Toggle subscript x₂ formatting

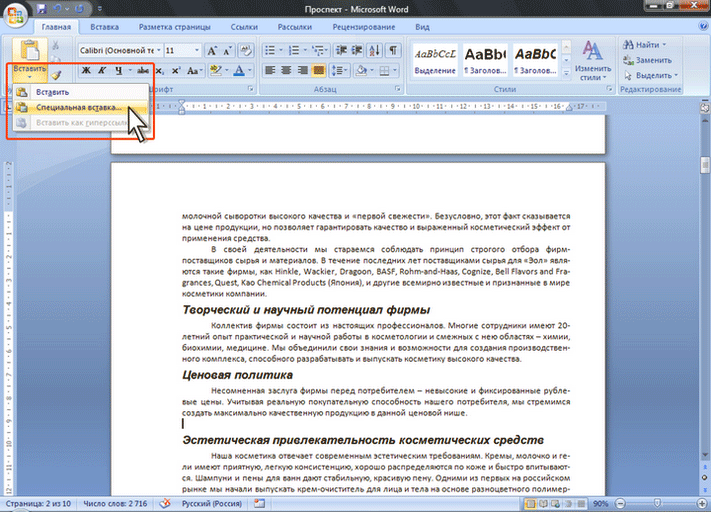pyautogui.click(x=160, y=70)
